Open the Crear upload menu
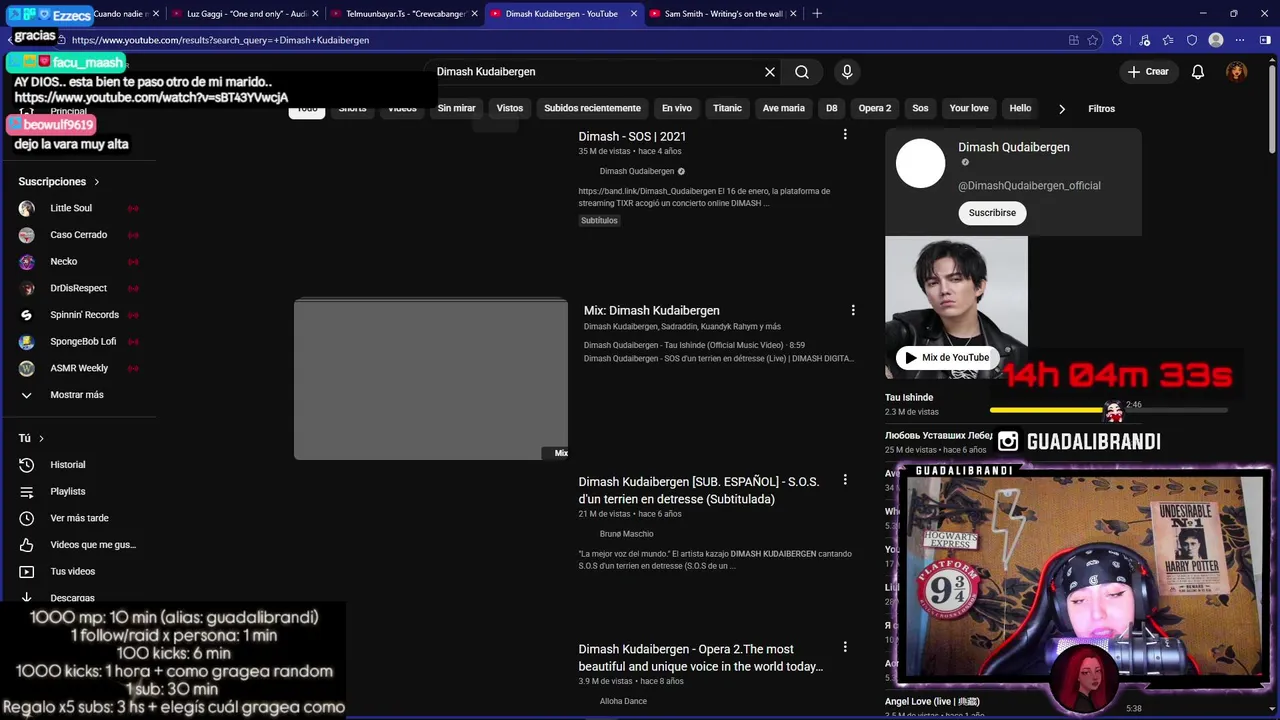 click(x=1148, y=72)
